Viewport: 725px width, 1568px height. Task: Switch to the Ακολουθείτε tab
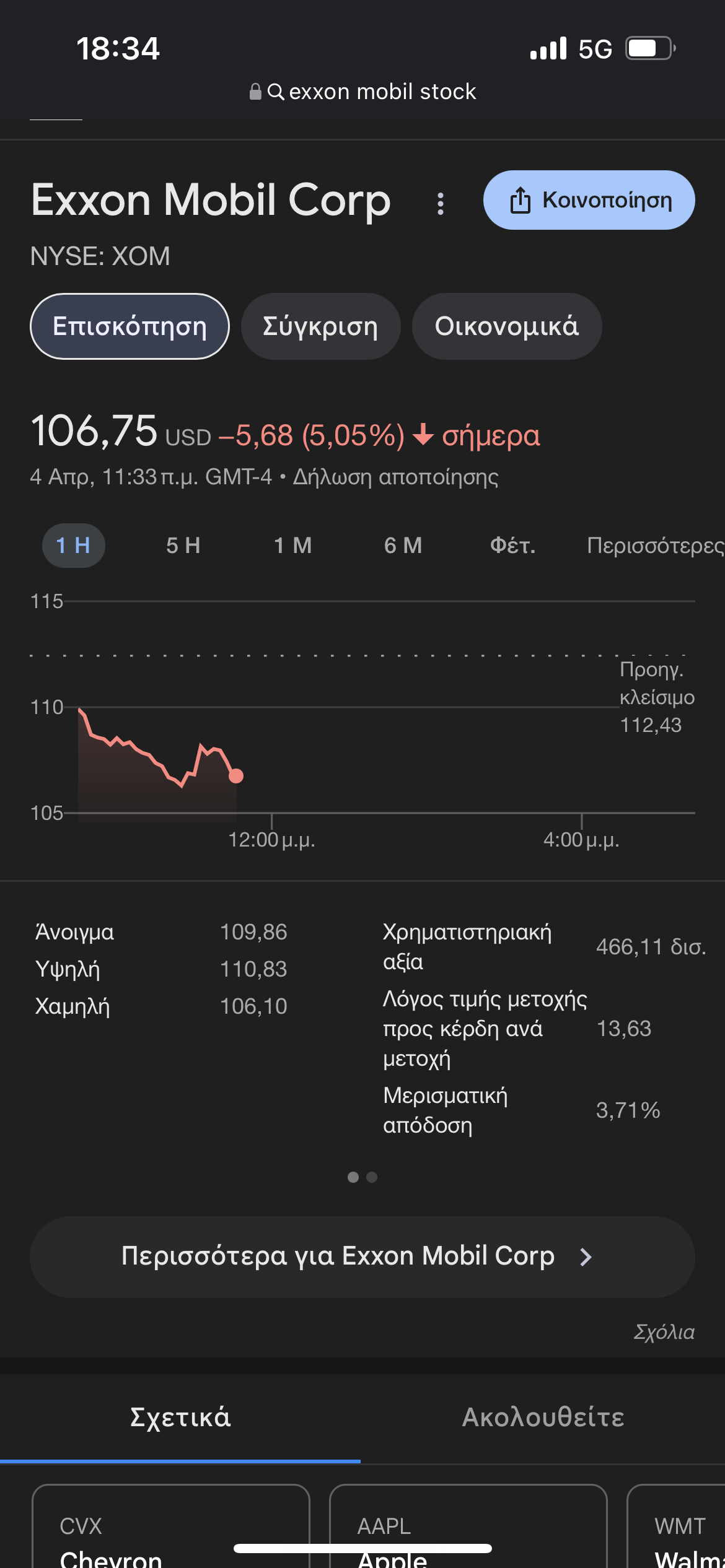(x=543, y=1418)
